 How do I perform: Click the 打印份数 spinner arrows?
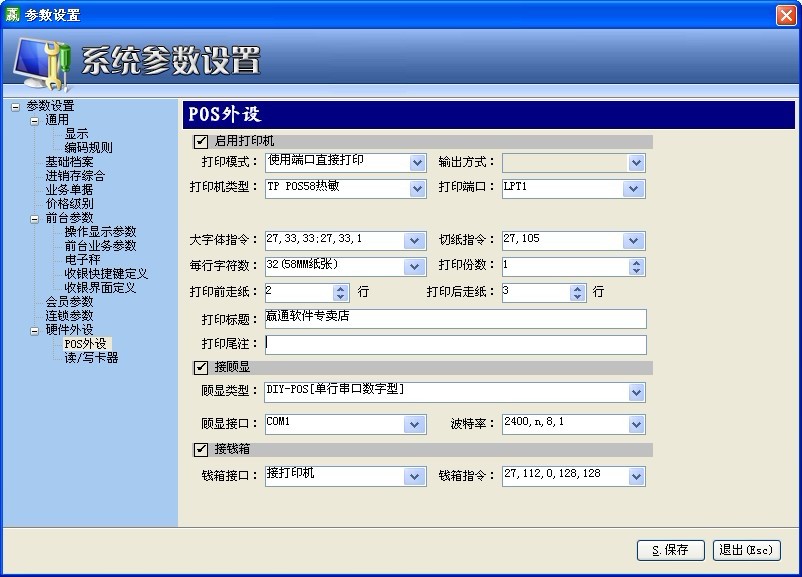point(636,267)
